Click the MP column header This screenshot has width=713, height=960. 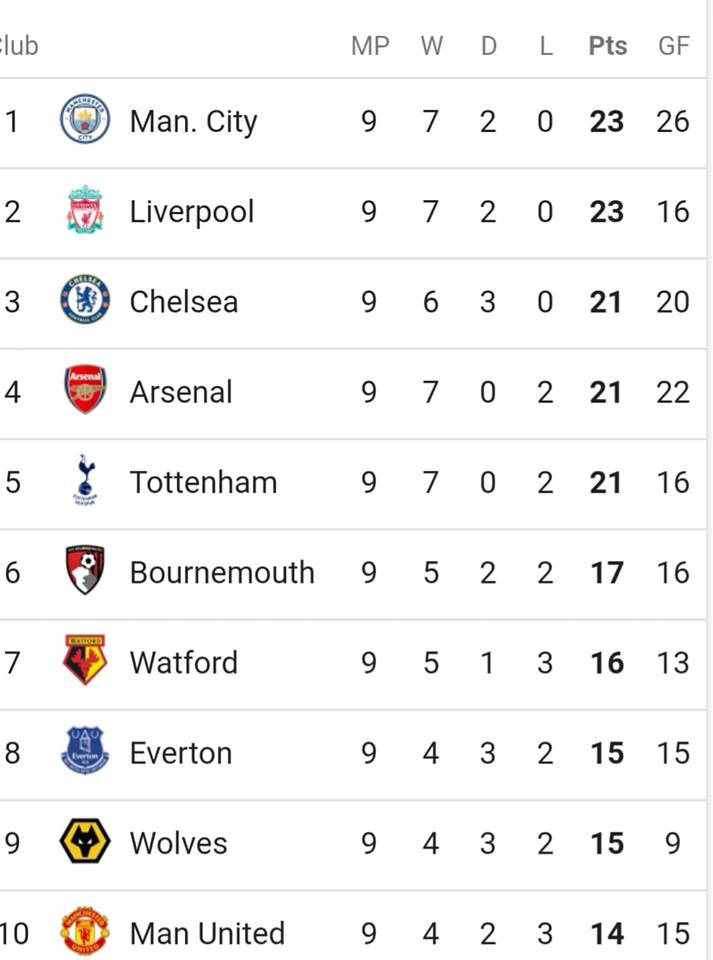click(370, 46)
